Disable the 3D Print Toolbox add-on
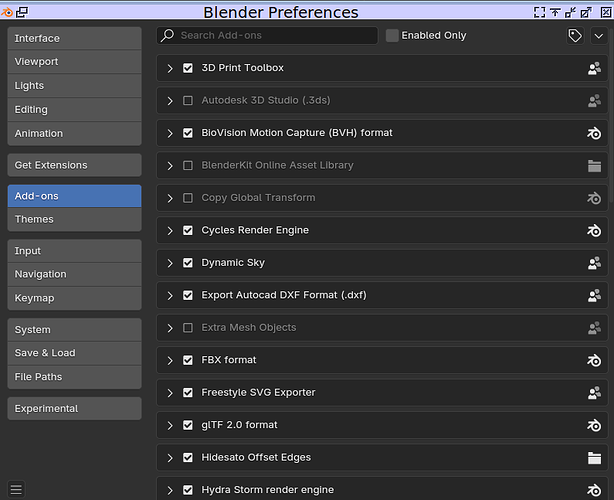 pyautogui.click(x=188, y=68)
